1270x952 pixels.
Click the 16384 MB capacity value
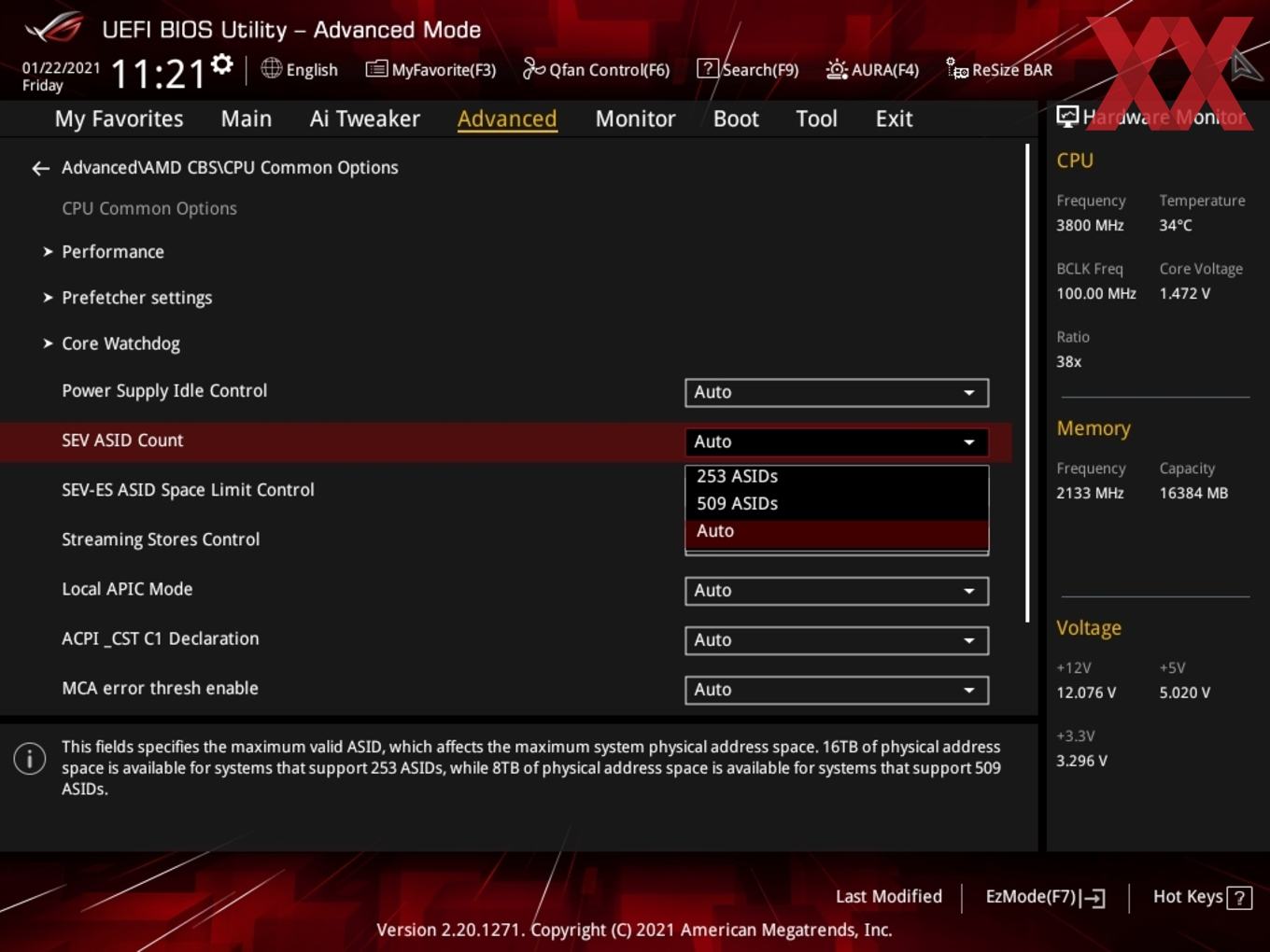coord(1193,493)
